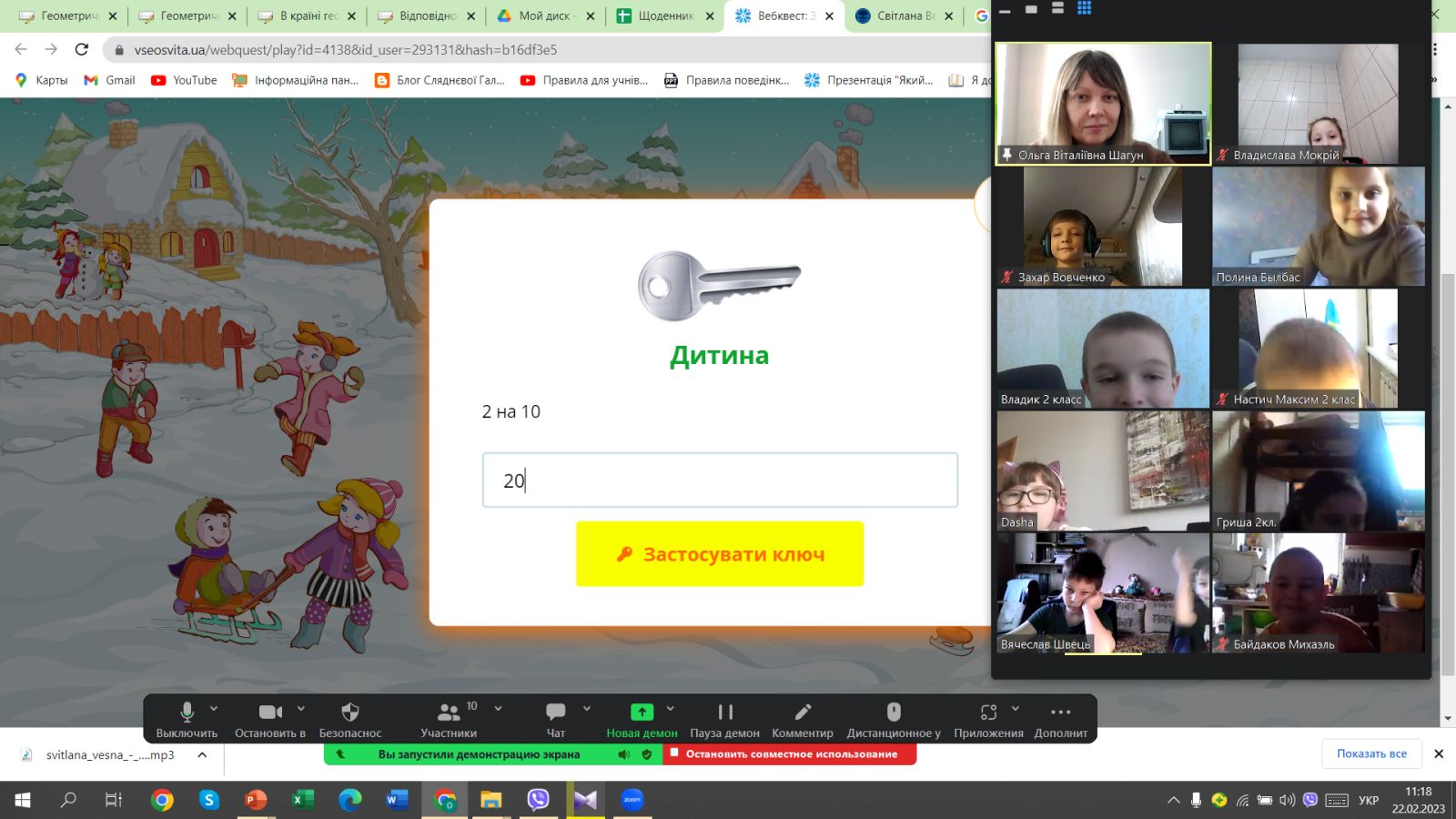
Task: Click Остановить совместное использование button
Action: [790, 754]
